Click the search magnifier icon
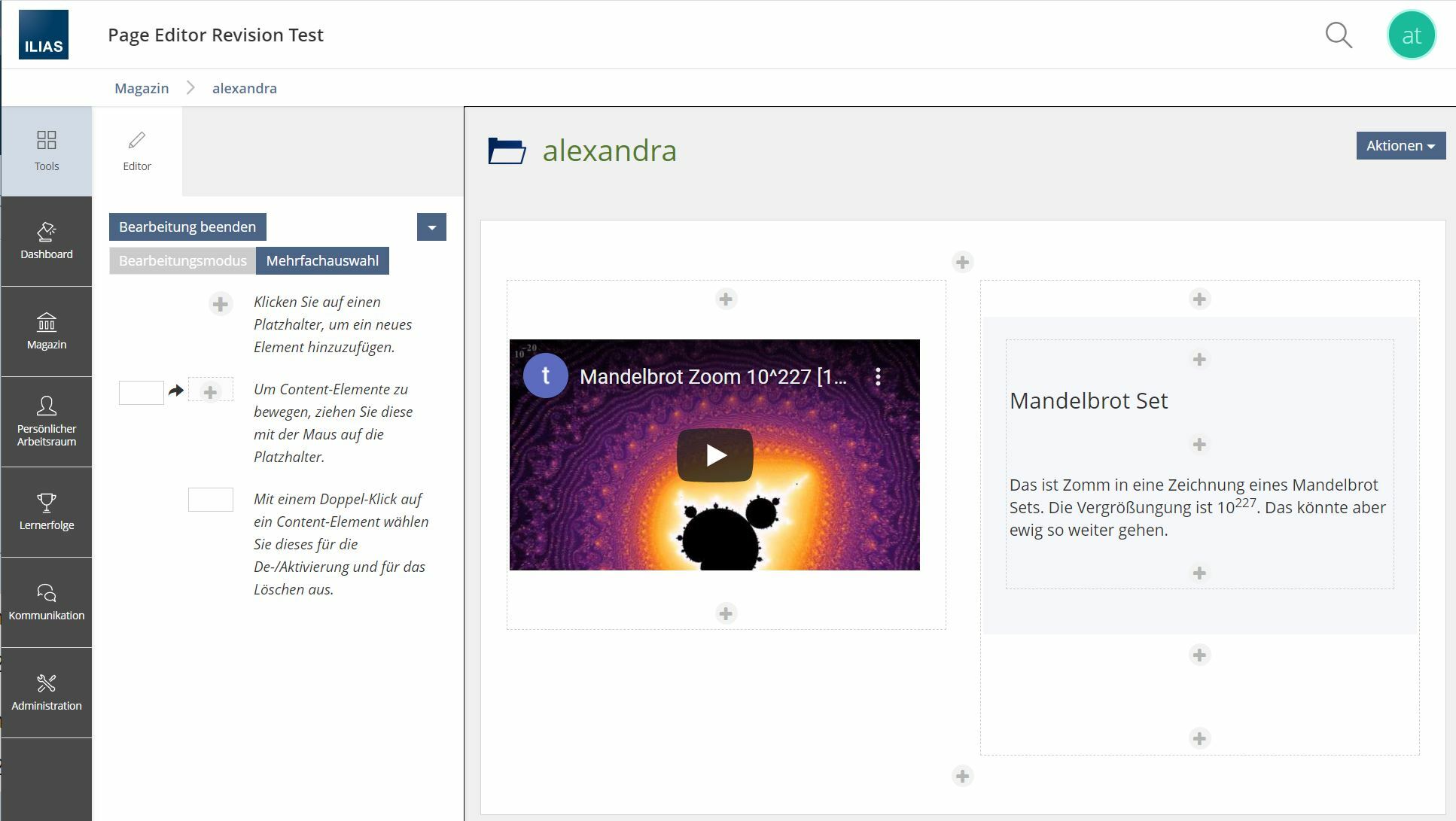 [1339, 35]
